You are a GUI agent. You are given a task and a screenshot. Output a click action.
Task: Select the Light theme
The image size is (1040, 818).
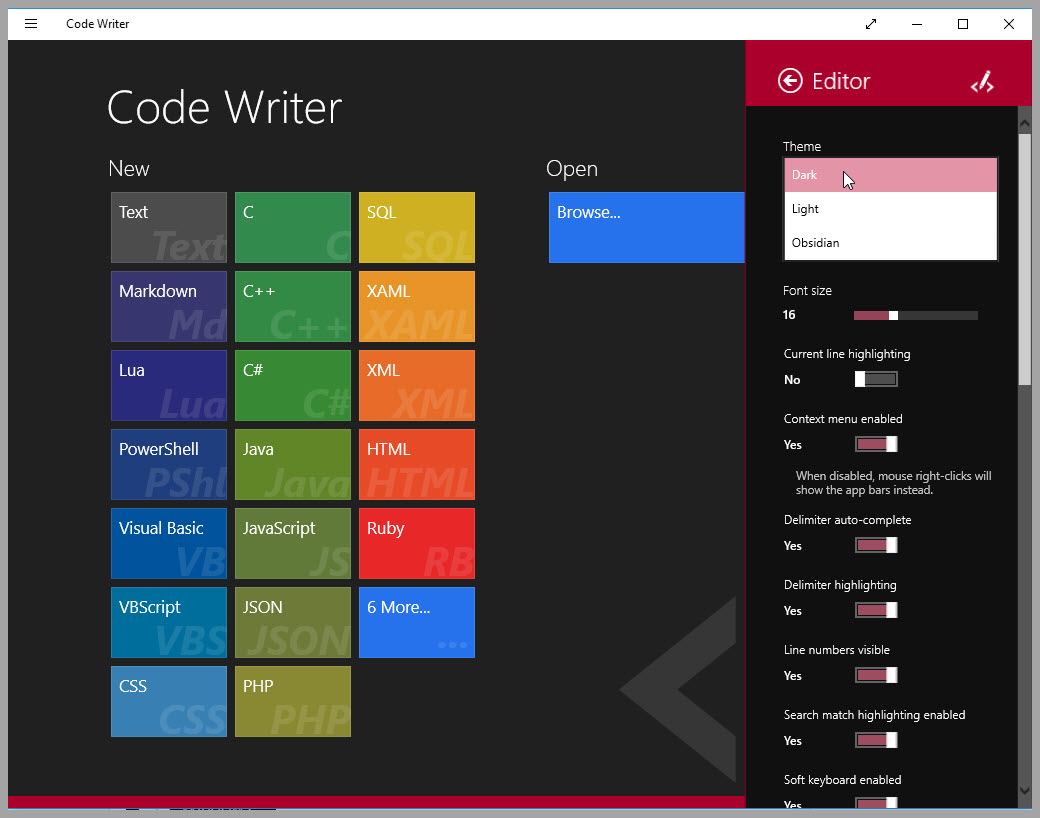pos(890,210)
